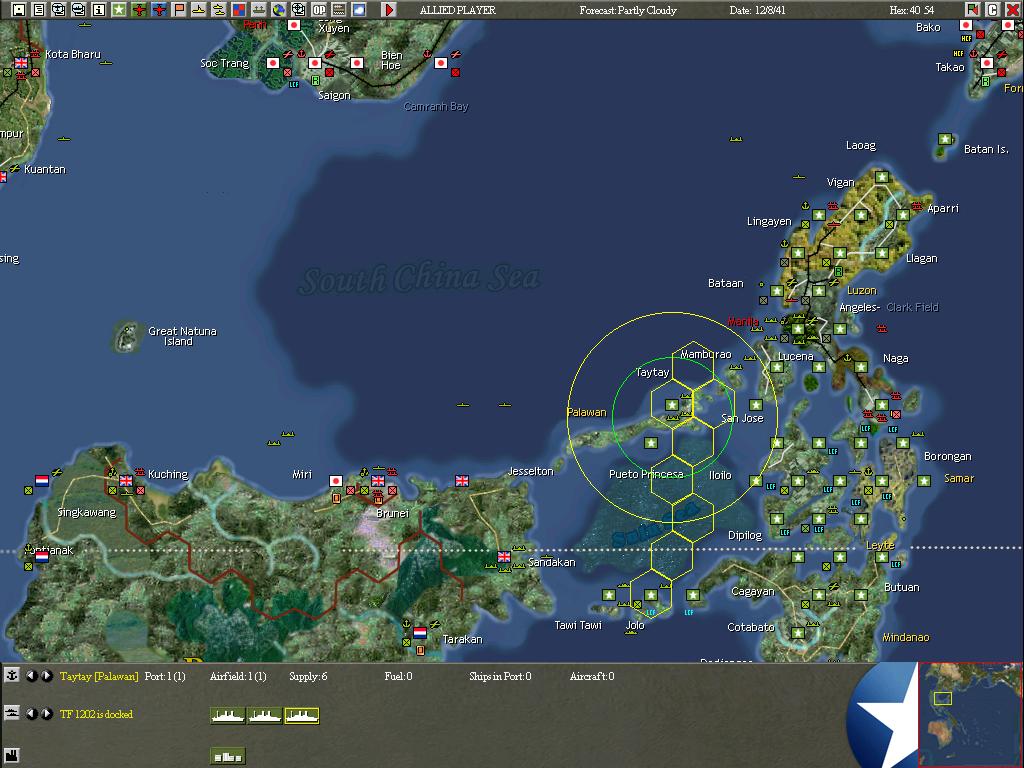
Task: Click British flag at Jesselton
Action: [462, 481]
